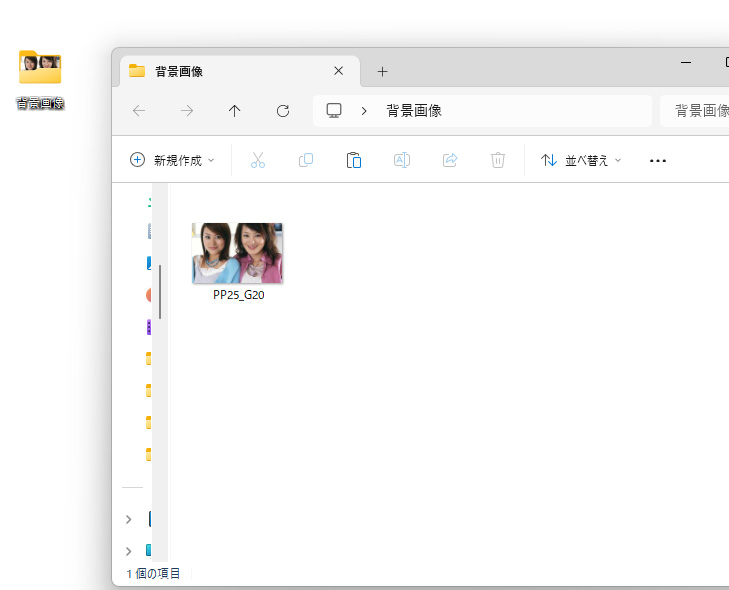Image resolution: width=729 pixels, height=590 pixels.
Task: Open the three-dot more options menu
Action: pyautogui.click(x=658, y=161)
